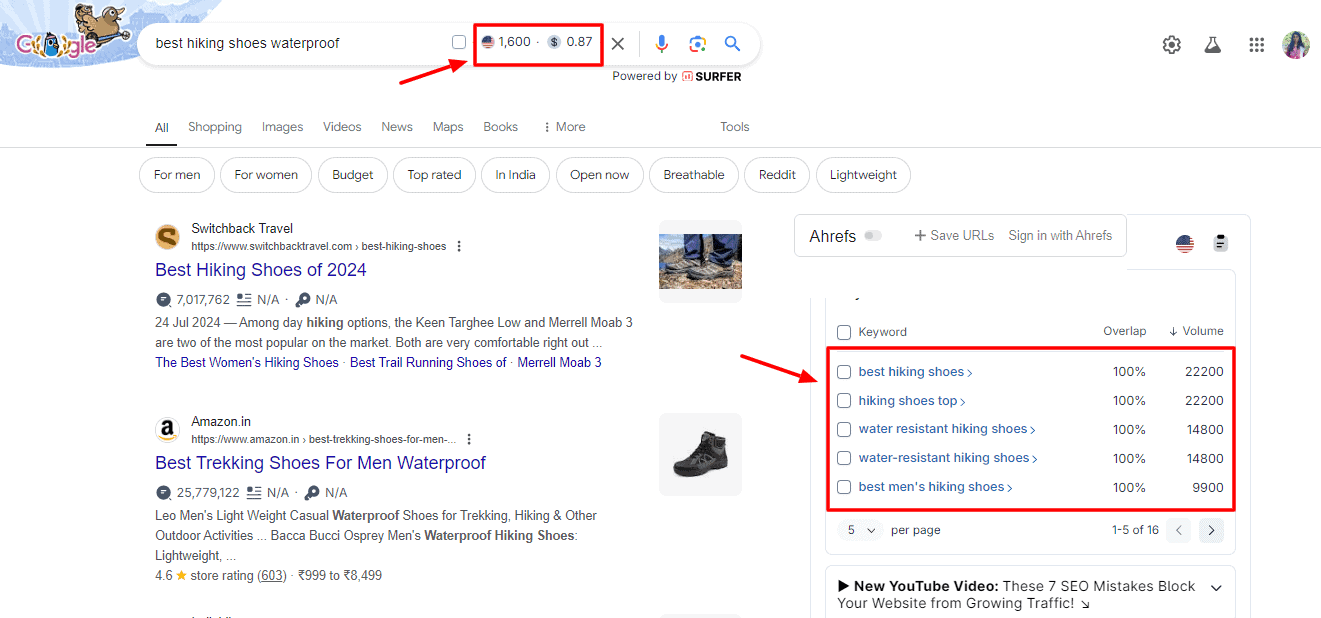The image size is (1321, 618).
Task: Click the Save URLs button
Action: click(954, 235)
